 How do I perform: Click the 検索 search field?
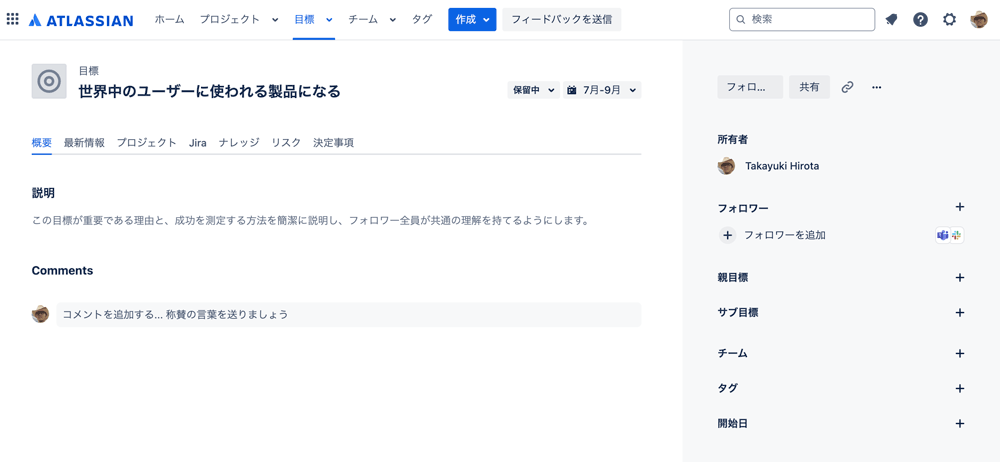(802, 19)
